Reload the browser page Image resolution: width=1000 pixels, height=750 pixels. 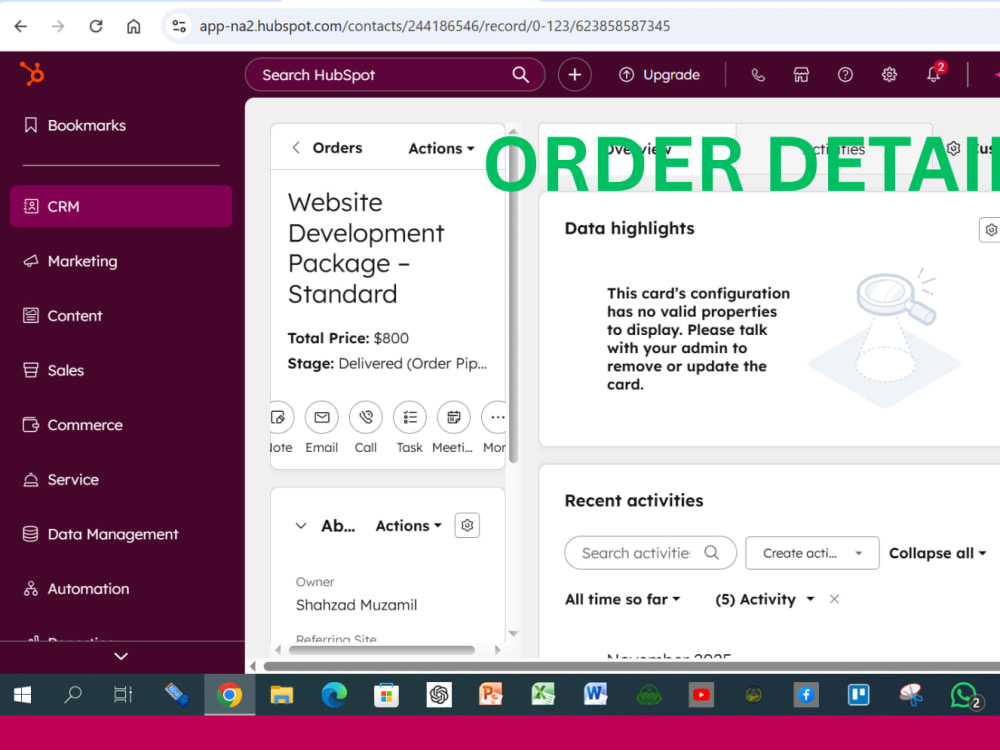tap(96, 26)
